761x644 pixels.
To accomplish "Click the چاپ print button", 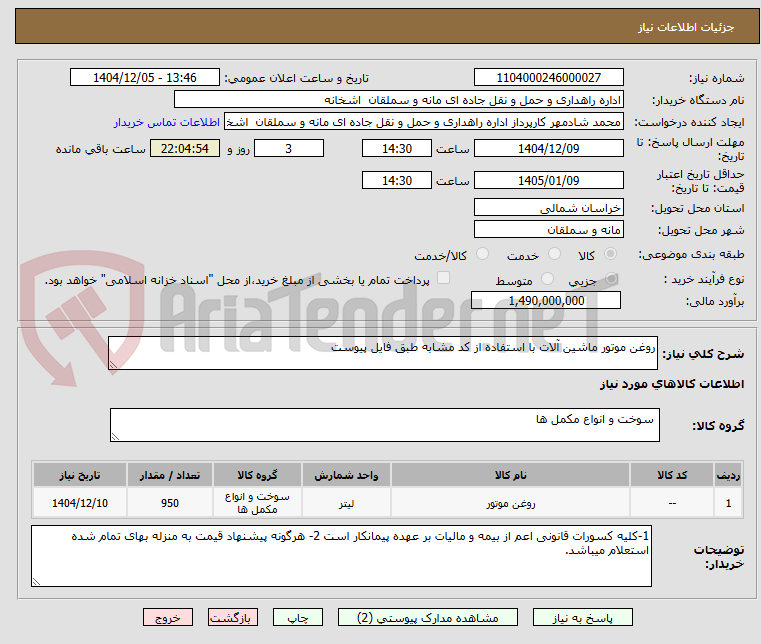I will [298, 618].
